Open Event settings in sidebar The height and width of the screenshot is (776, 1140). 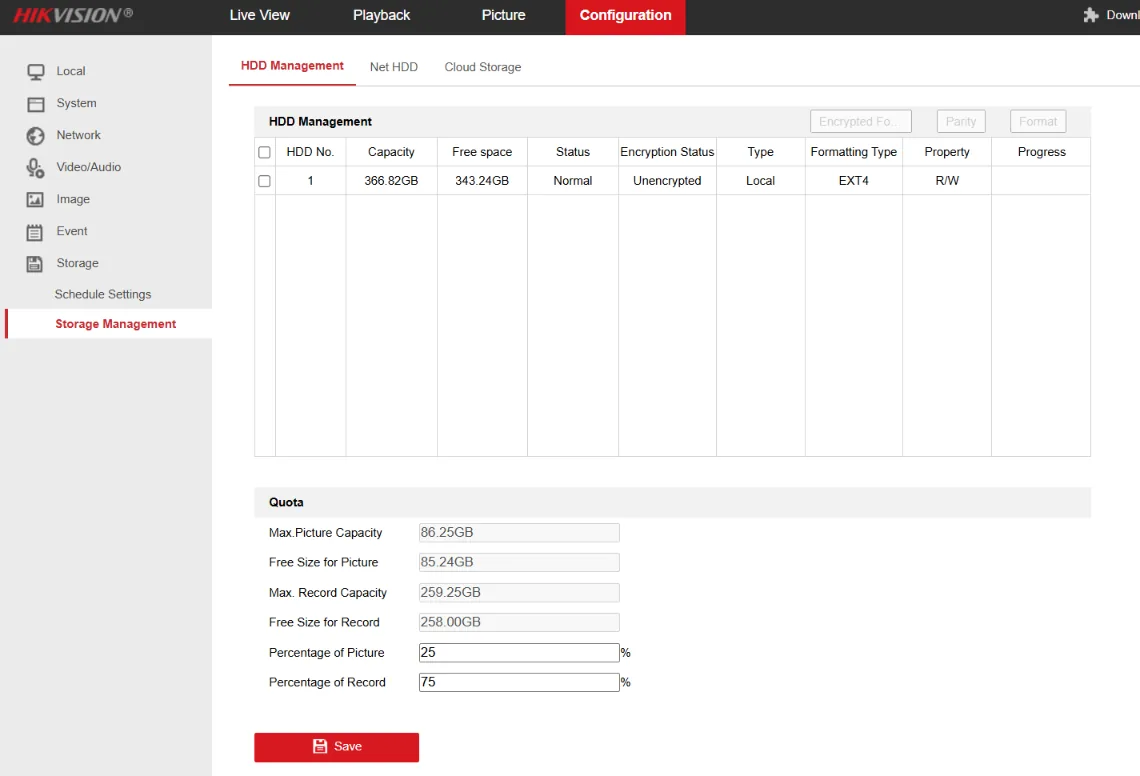(x=72, y=231)
